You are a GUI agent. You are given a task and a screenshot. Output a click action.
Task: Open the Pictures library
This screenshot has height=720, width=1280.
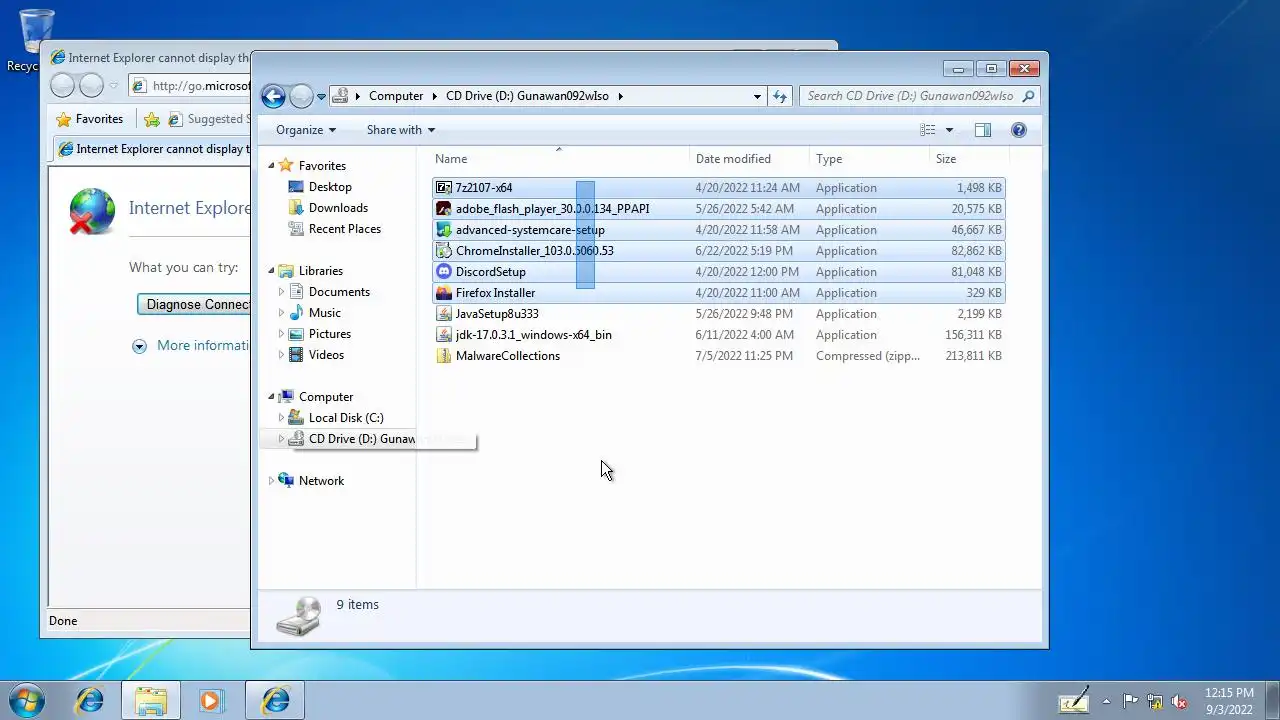tap(330, 334)
